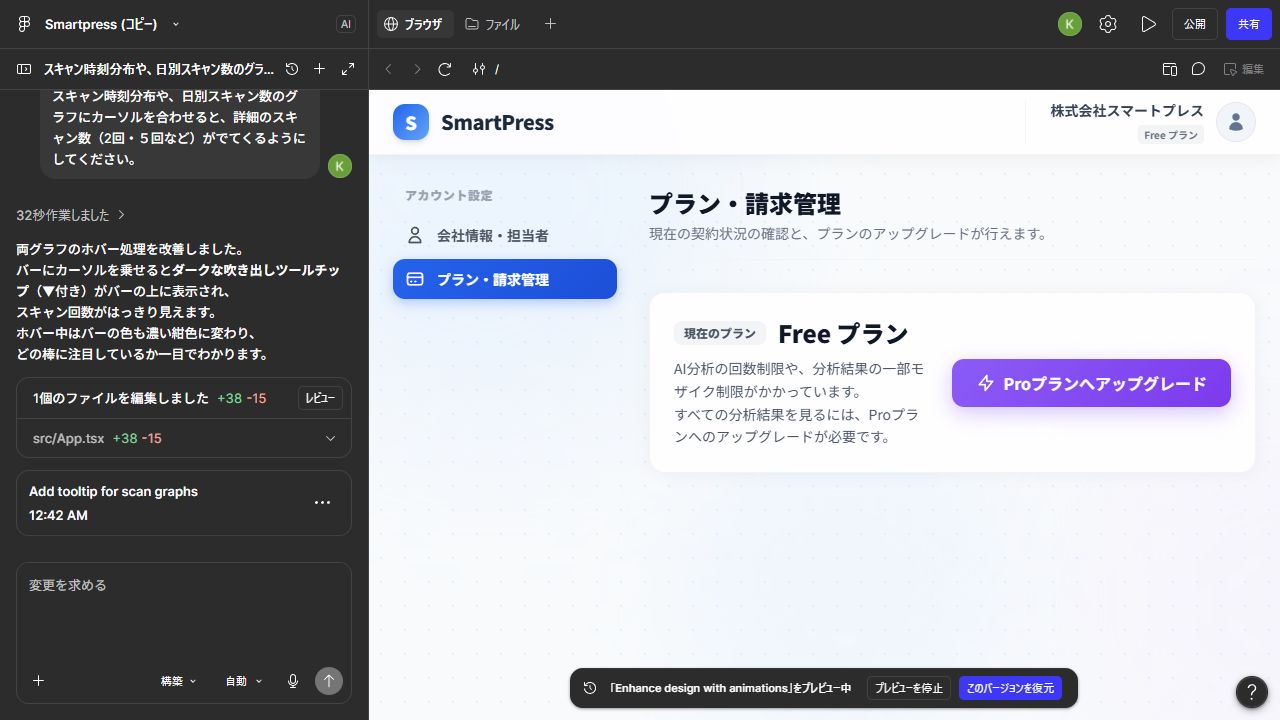
Task: Open chat history clock icon
Action: [292, 69]
